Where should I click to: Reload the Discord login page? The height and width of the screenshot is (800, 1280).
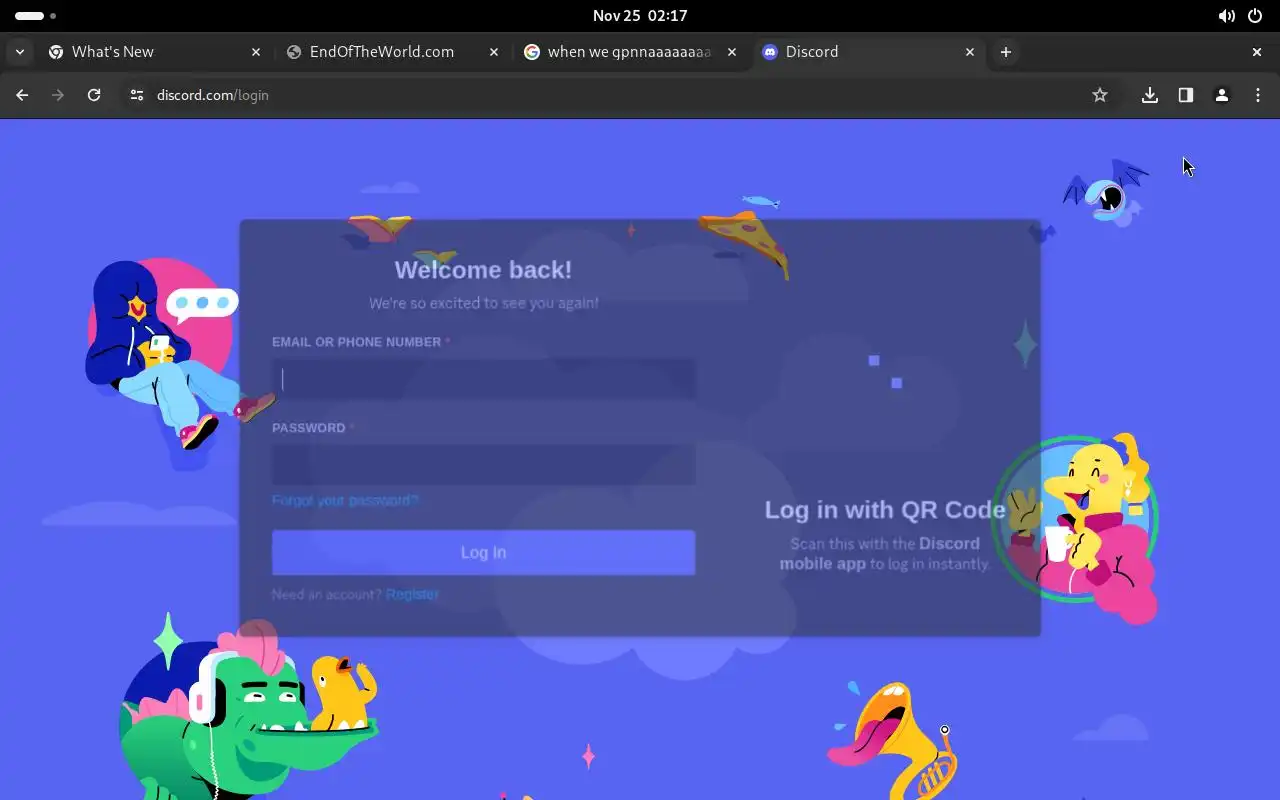click(x=94, y=95)
